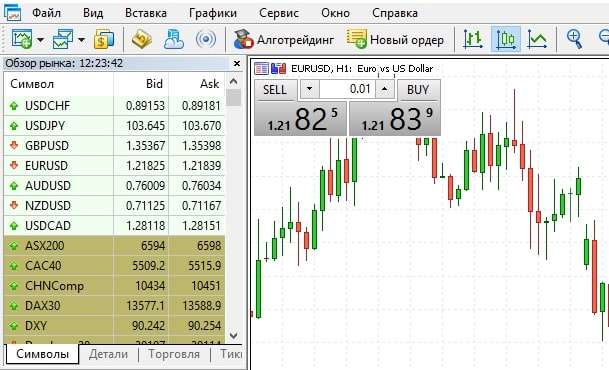Open the profiles chart icon
Viewport: 609px width, 370px height.
(x=63, y=39)
